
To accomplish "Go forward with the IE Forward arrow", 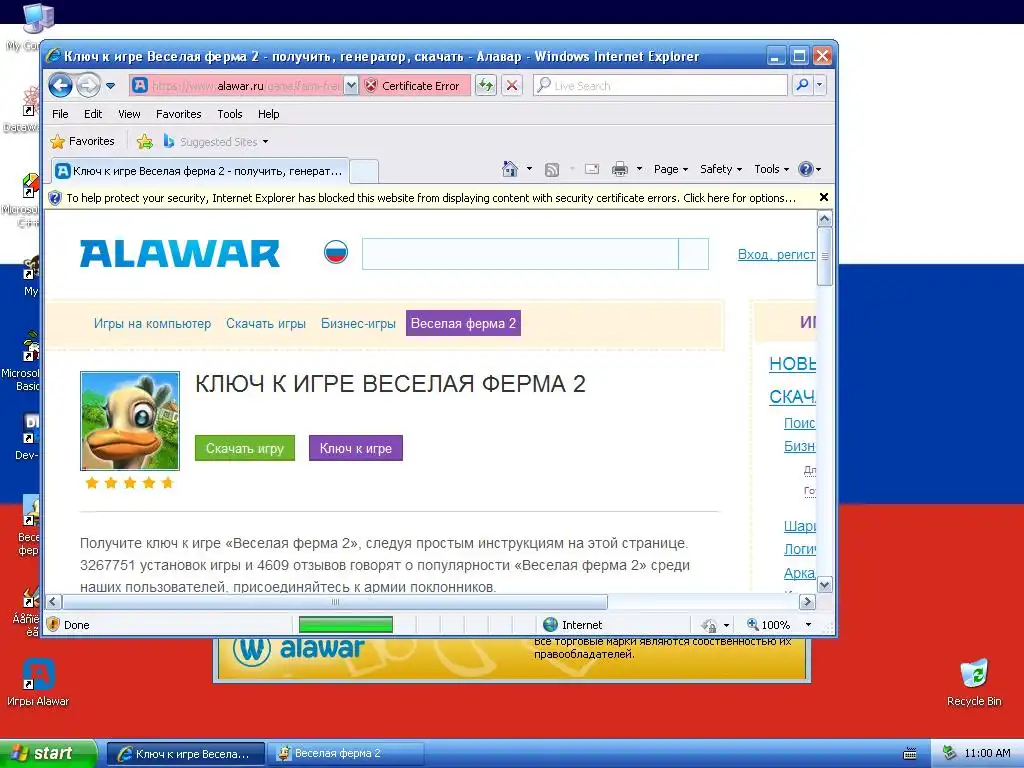I will tap(88, 86).
